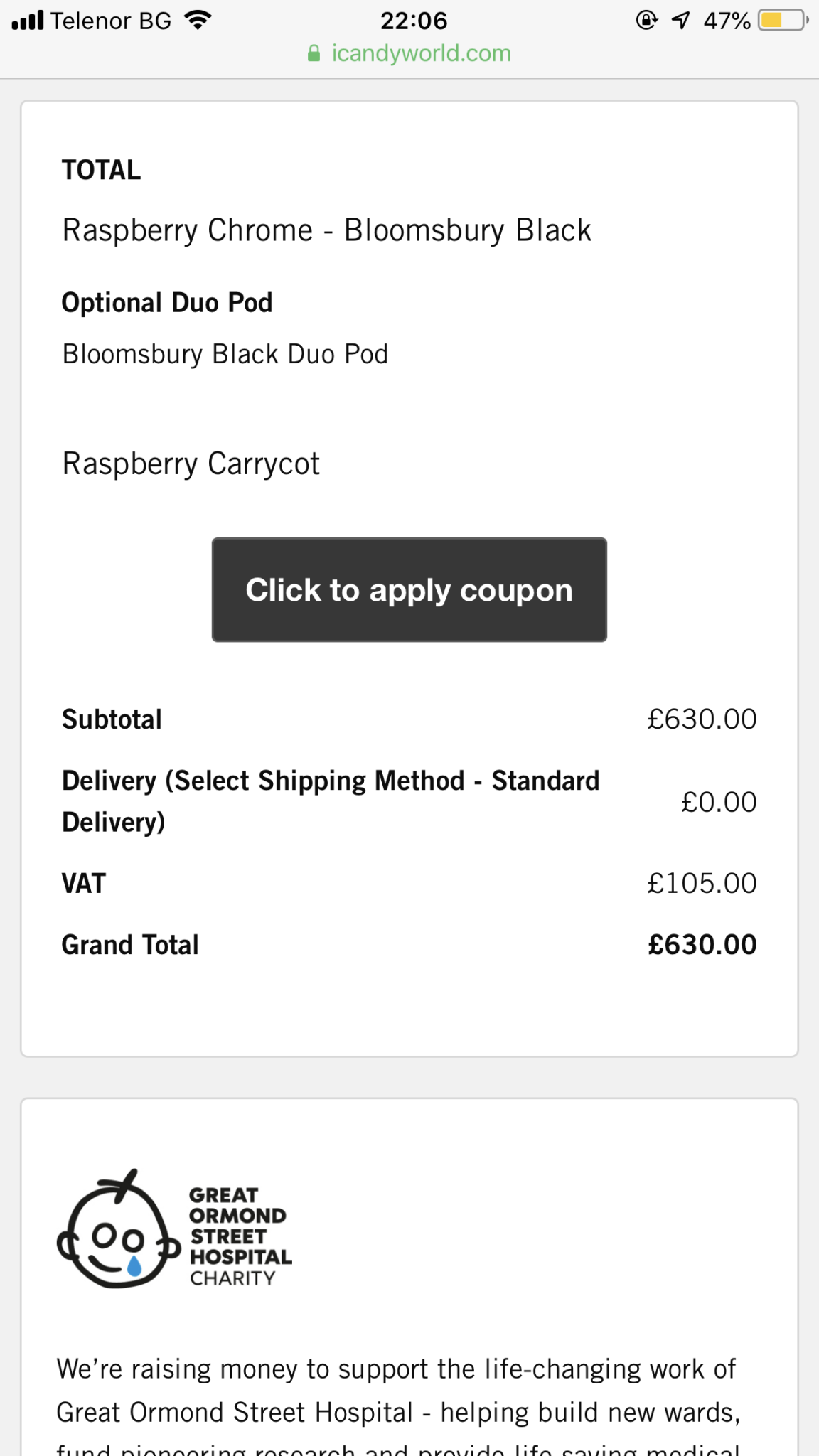Tap the rotation lock status icon

[646, 21]
